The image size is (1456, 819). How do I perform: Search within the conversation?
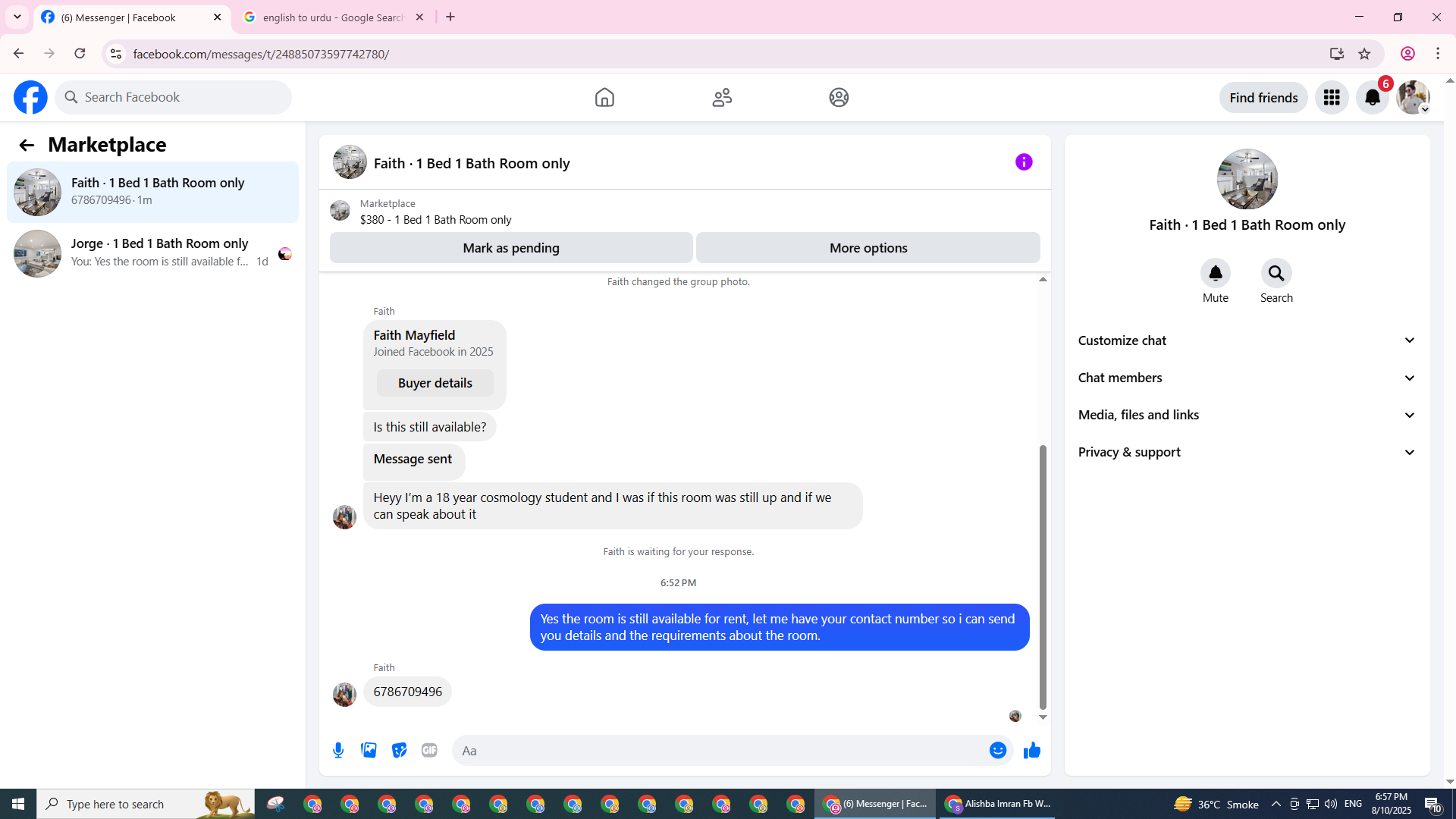click(1276, 273)
